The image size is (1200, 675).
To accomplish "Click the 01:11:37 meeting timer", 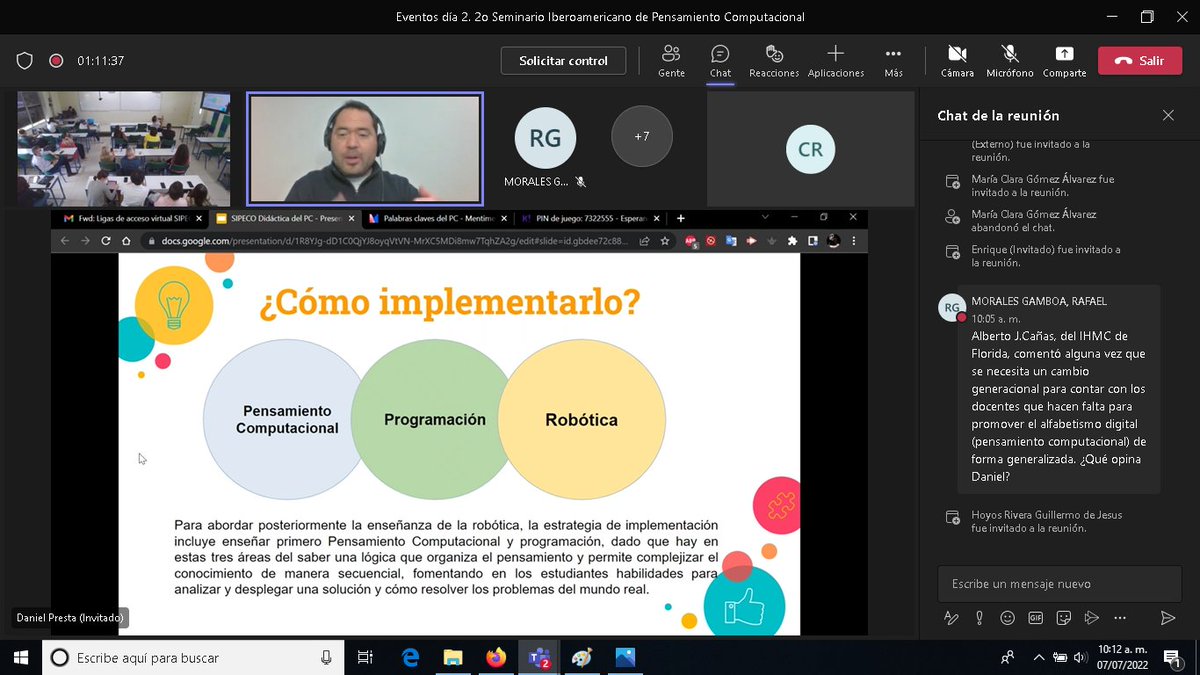I will 100,61.
